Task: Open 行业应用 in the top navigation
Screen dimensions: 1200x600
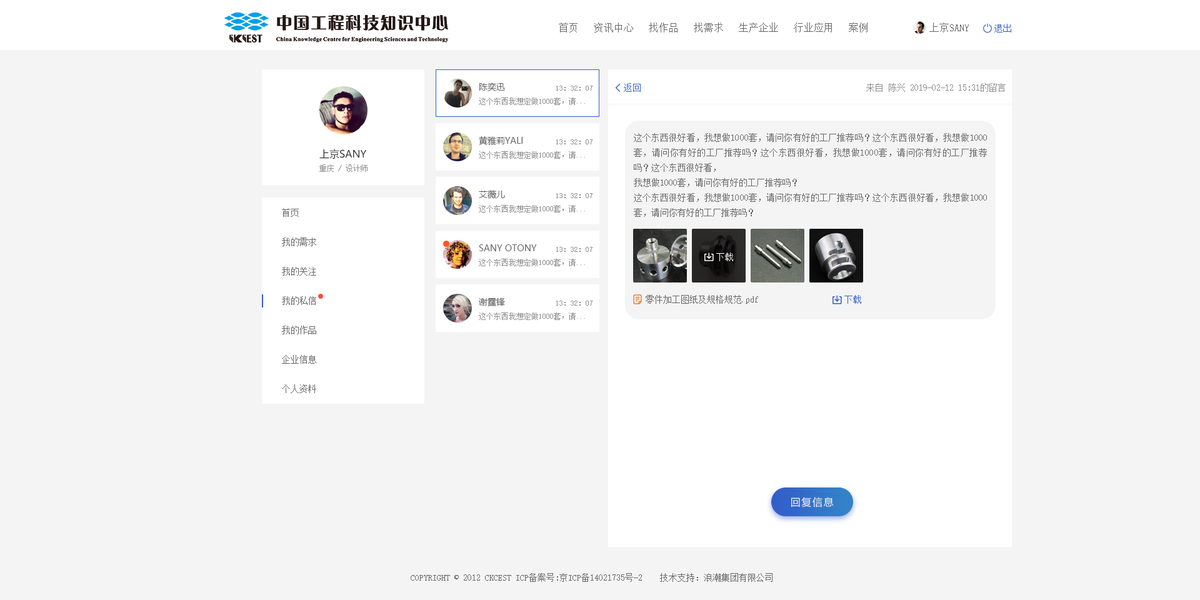Action: coord(813,28)
